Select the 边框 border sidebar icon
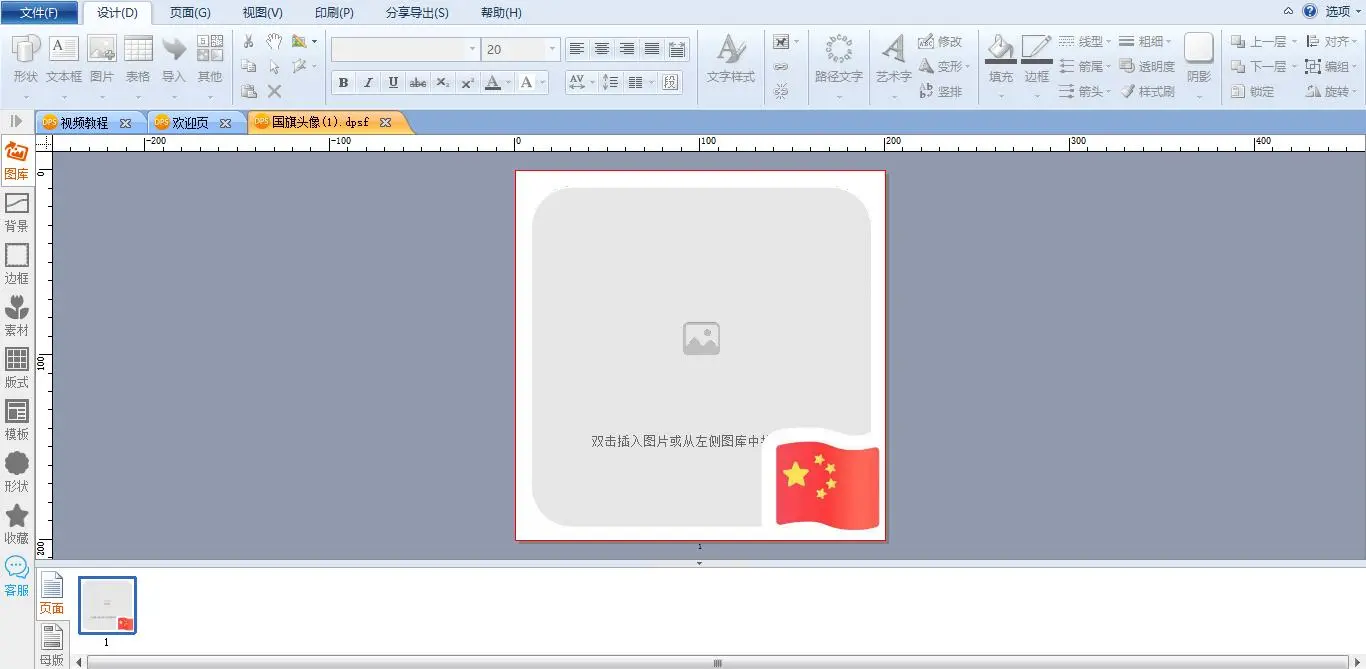The image size is (1366, 669). click(x=16, y=264)
